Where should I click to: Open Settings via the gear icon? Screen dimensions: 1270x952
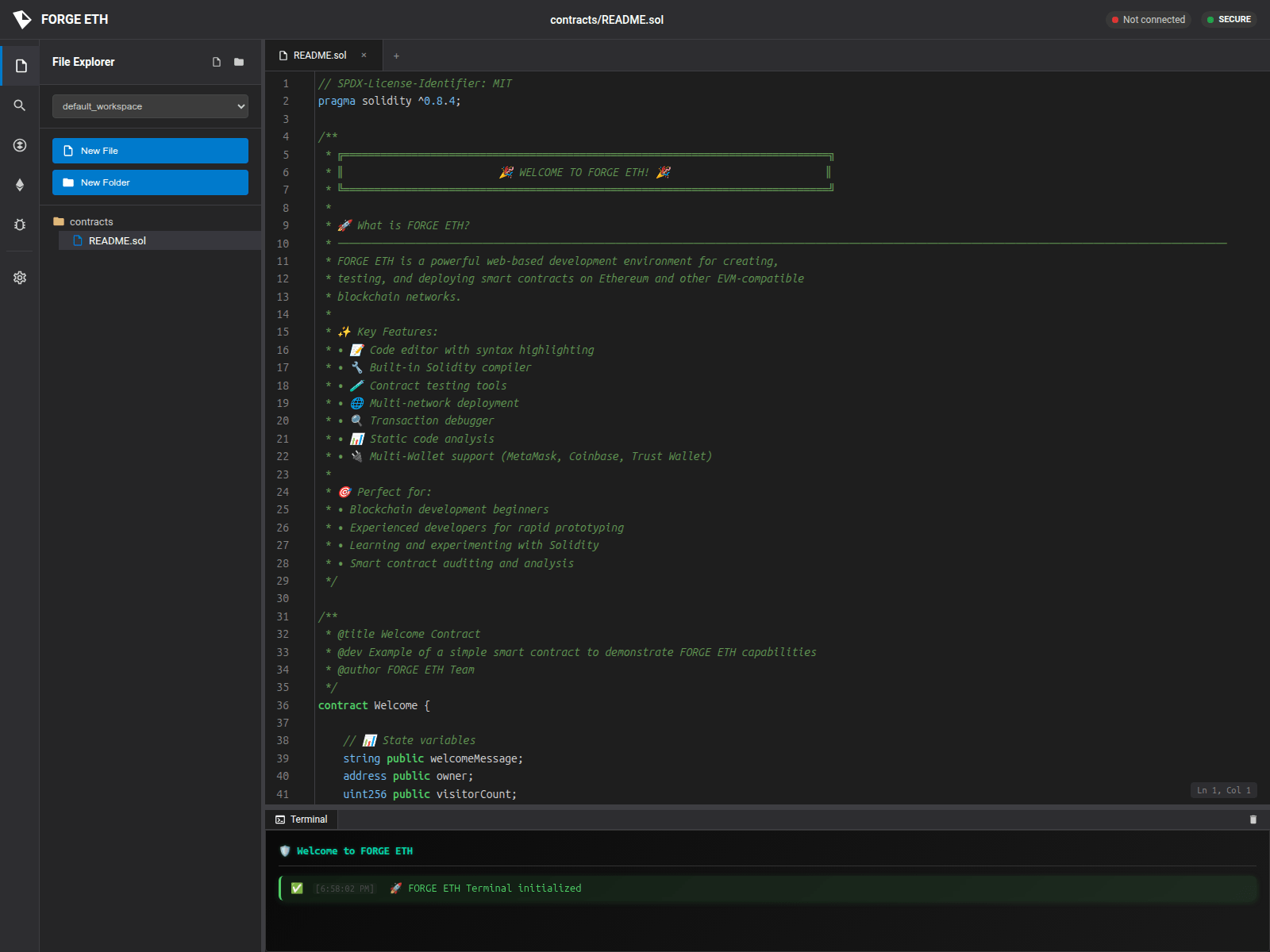coord(19,277)
